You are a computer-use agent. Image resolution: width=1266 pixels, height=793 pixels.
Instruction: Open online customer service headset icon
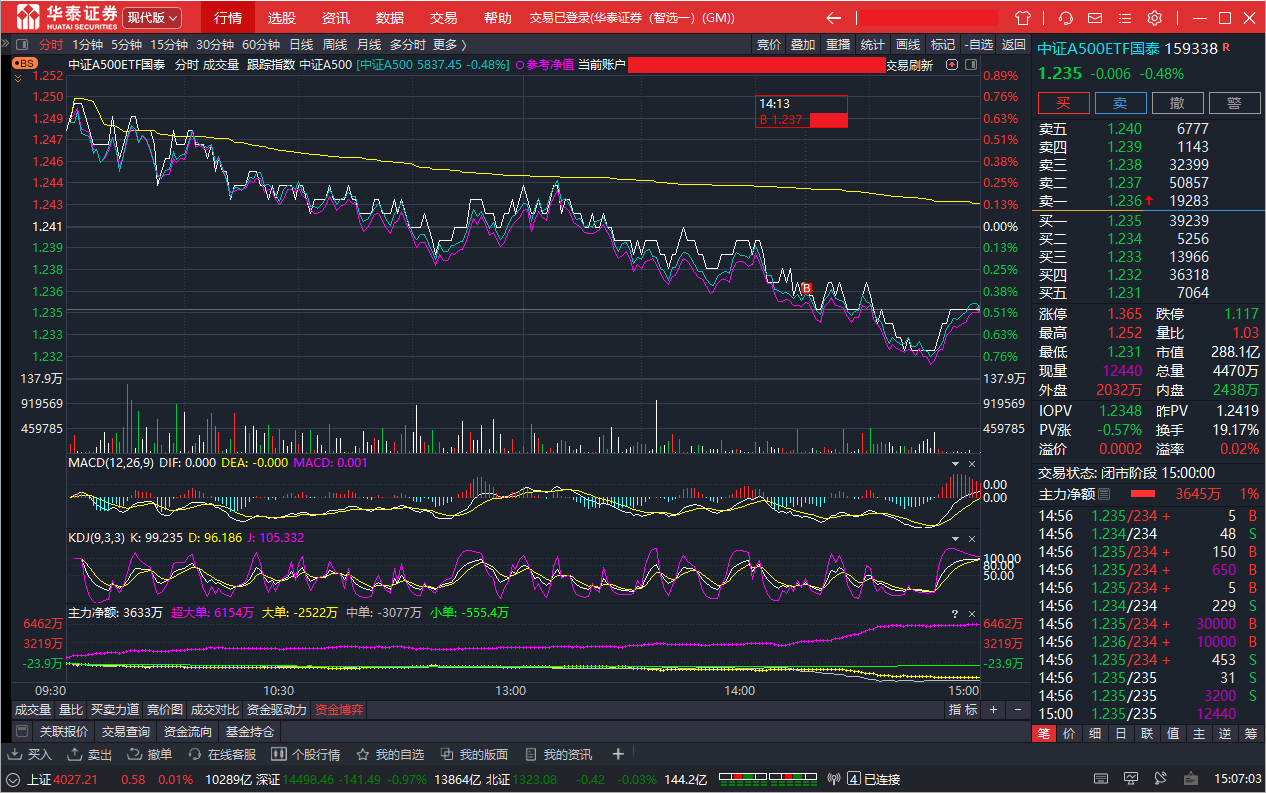1066,18
